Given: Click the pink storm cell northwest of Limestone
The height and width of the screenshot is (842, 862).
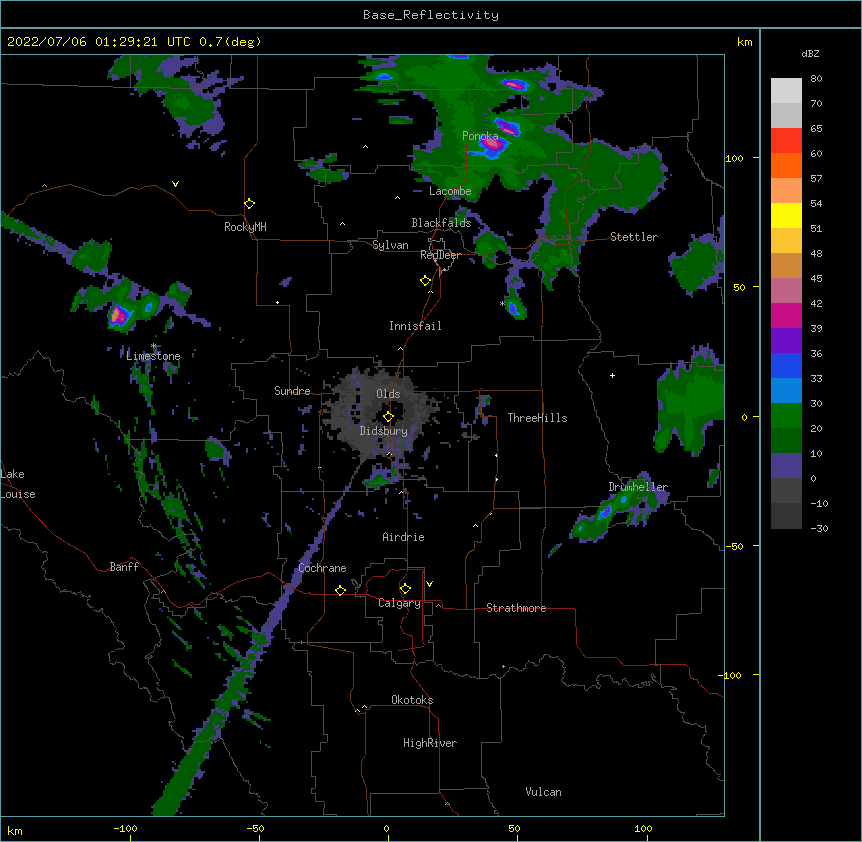Looking at the screenshot, I should pyautogui.click(x=117, y=315).
